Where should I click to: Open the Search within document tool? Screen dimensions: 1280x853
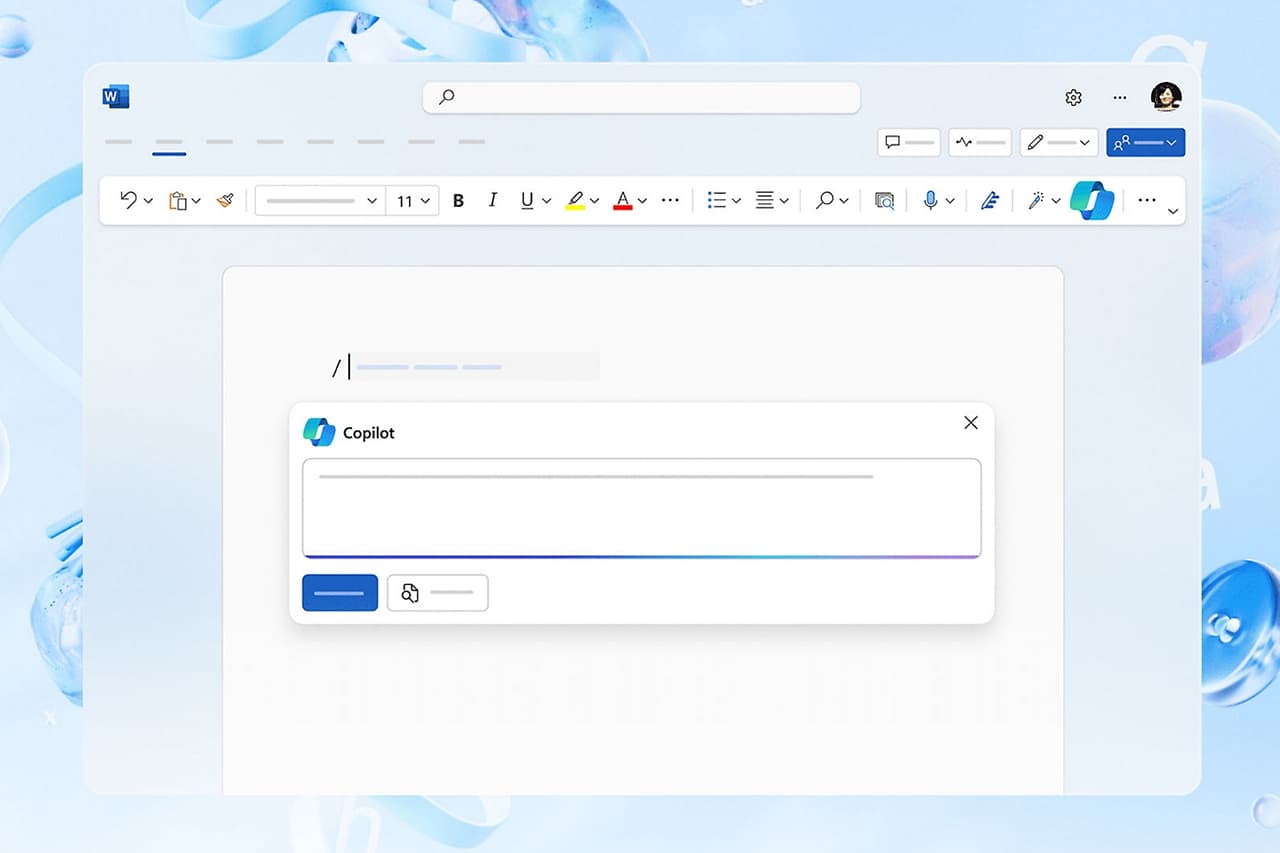pyautogui.click(x=828, y=200)
